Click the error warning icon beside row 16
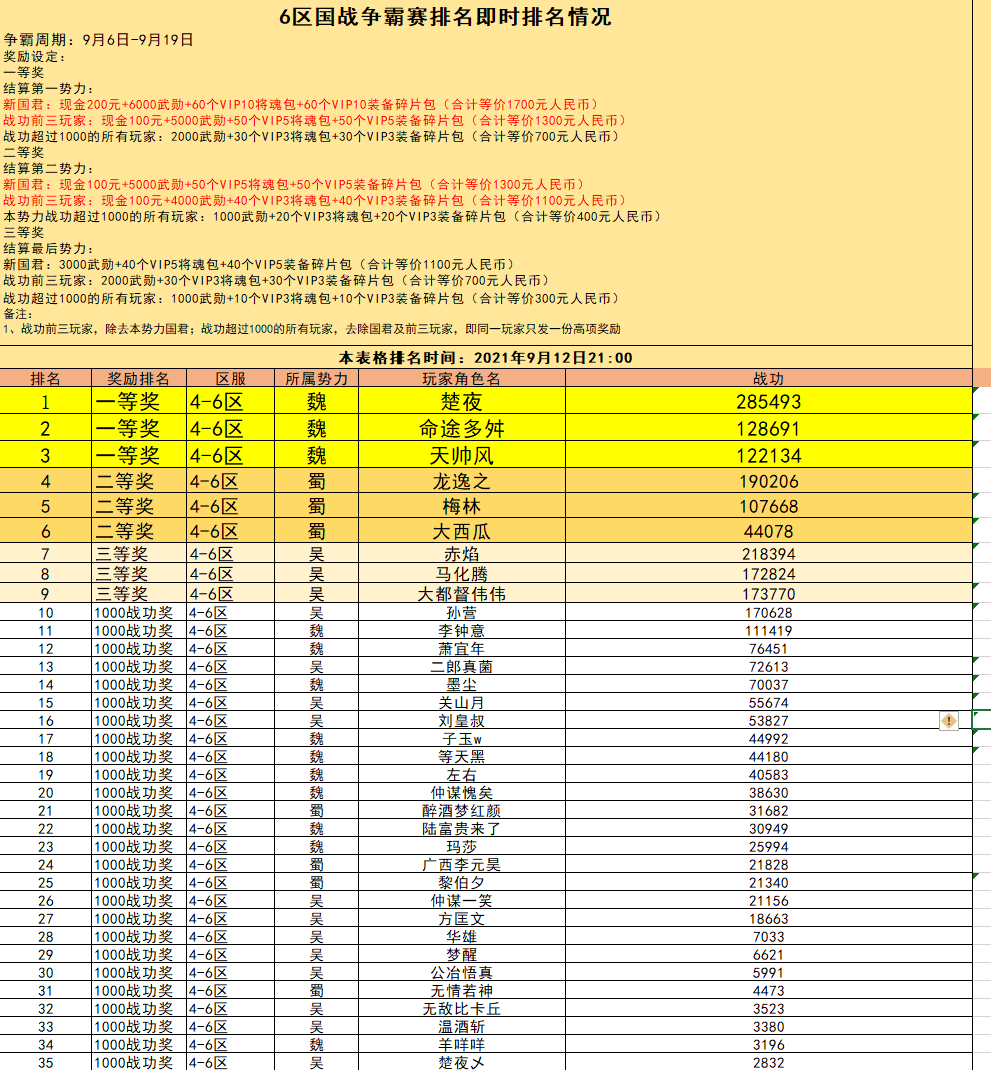This screenshot has width=991, height=1070. click(x=949, y=721)
